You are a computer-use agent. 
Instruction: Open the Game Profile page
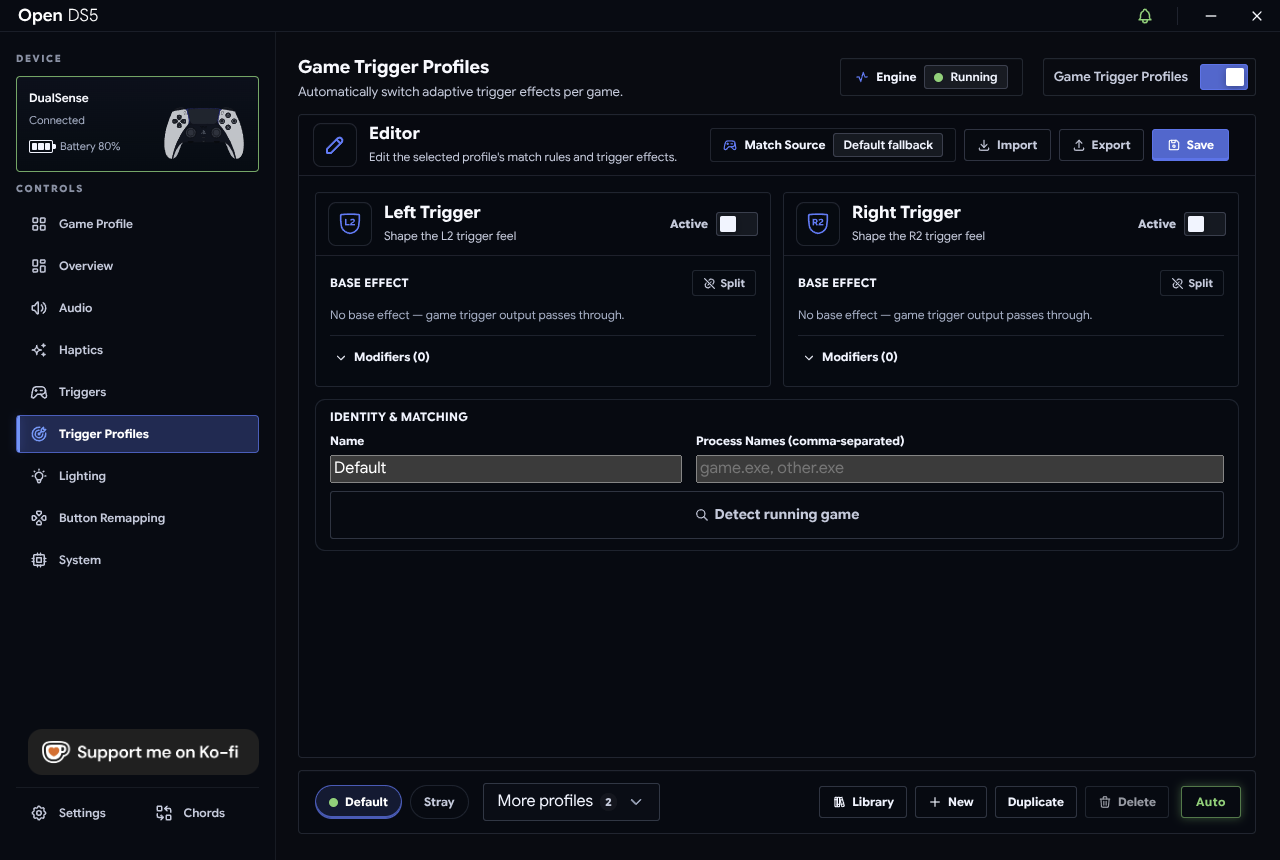coord(138,224)
